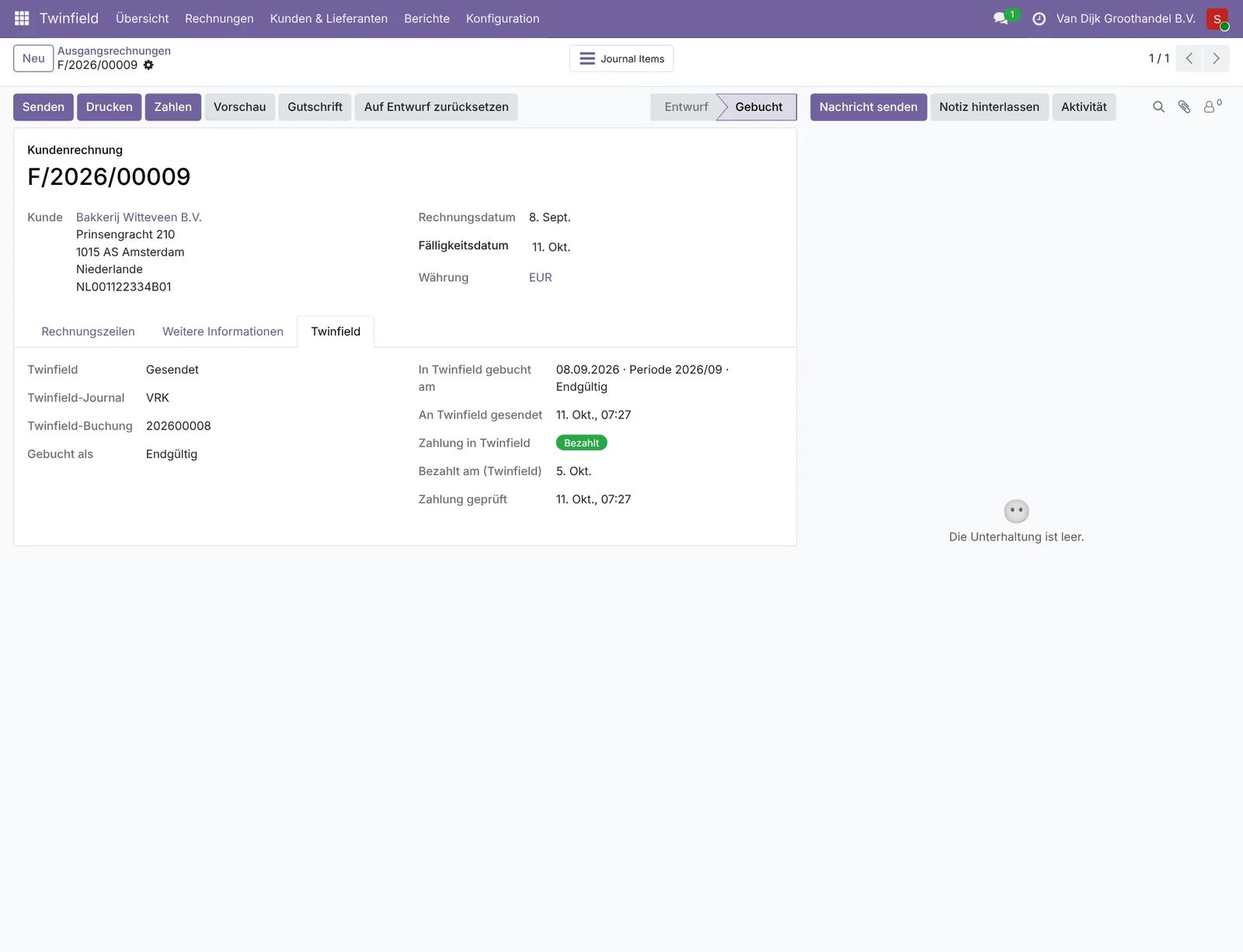Select the Twinfield tab
Screen dimensions: 1243x952
[x=336, y=332]
